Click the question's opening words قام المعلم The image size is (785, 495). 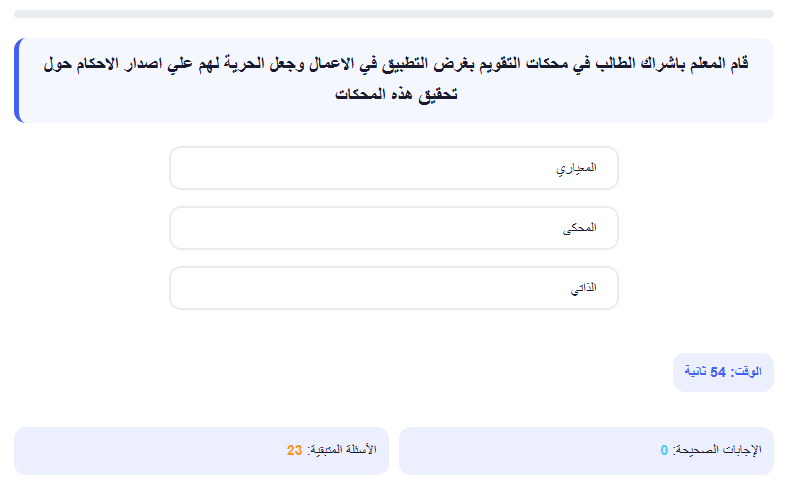tap(719, 64)
